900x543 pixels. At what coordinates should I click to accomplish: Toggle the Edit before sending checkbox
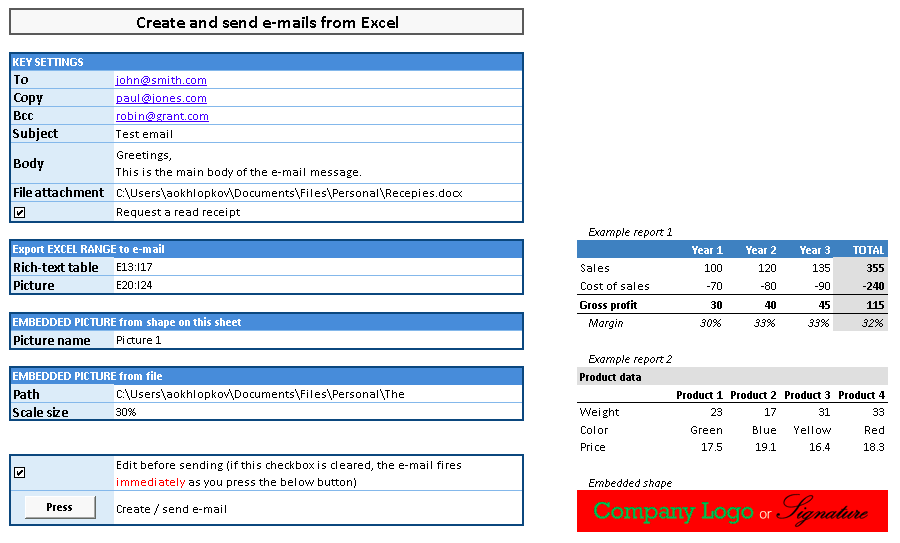click(20, 472)
